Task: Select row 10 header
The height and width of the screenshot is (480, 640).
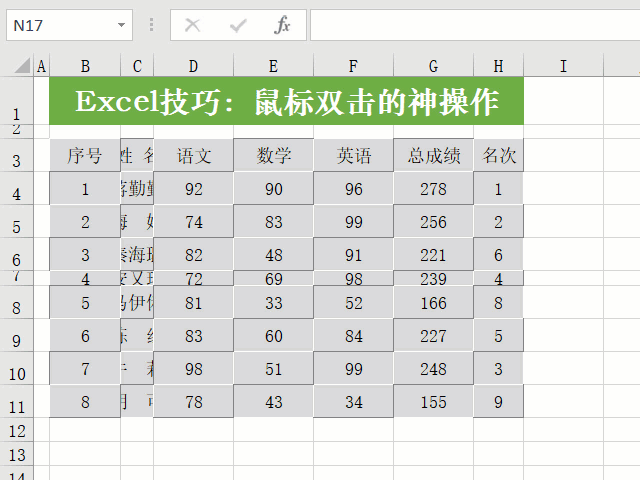Action: coord(16,369)
